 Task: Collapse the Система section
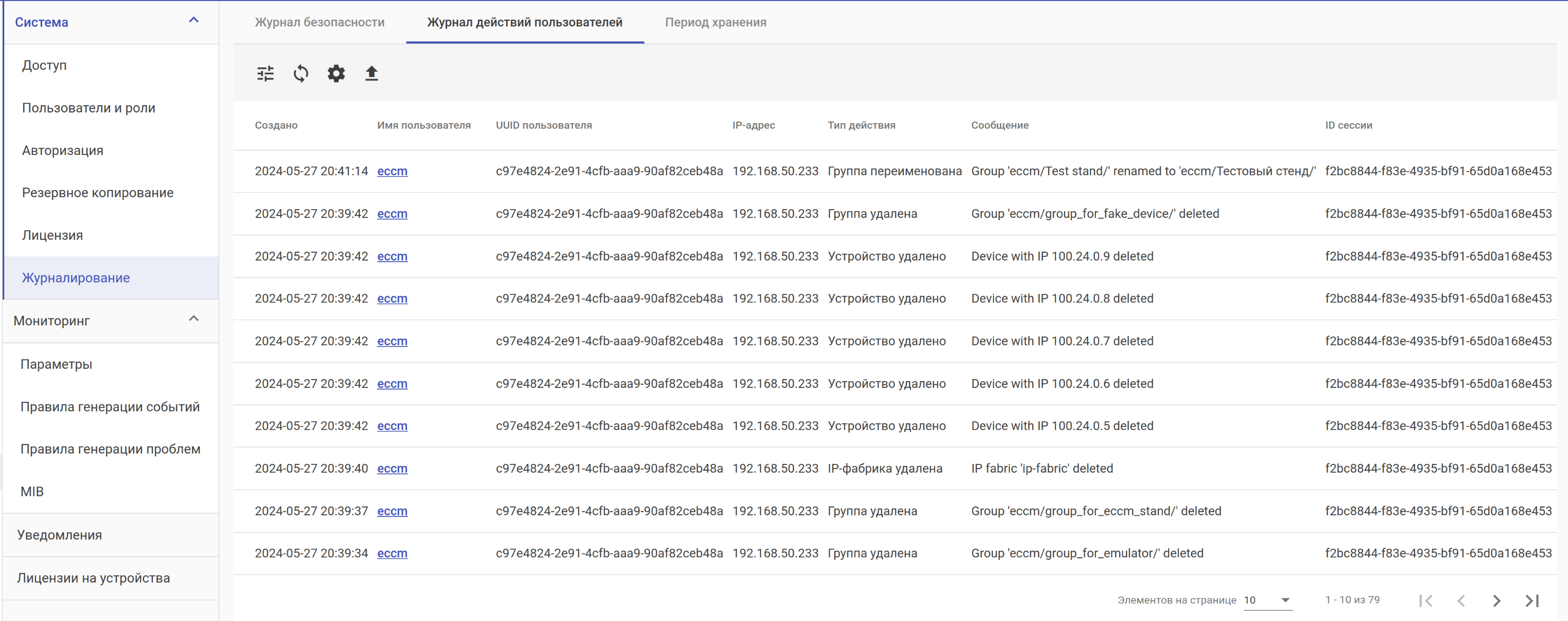[x=194, y=21]
